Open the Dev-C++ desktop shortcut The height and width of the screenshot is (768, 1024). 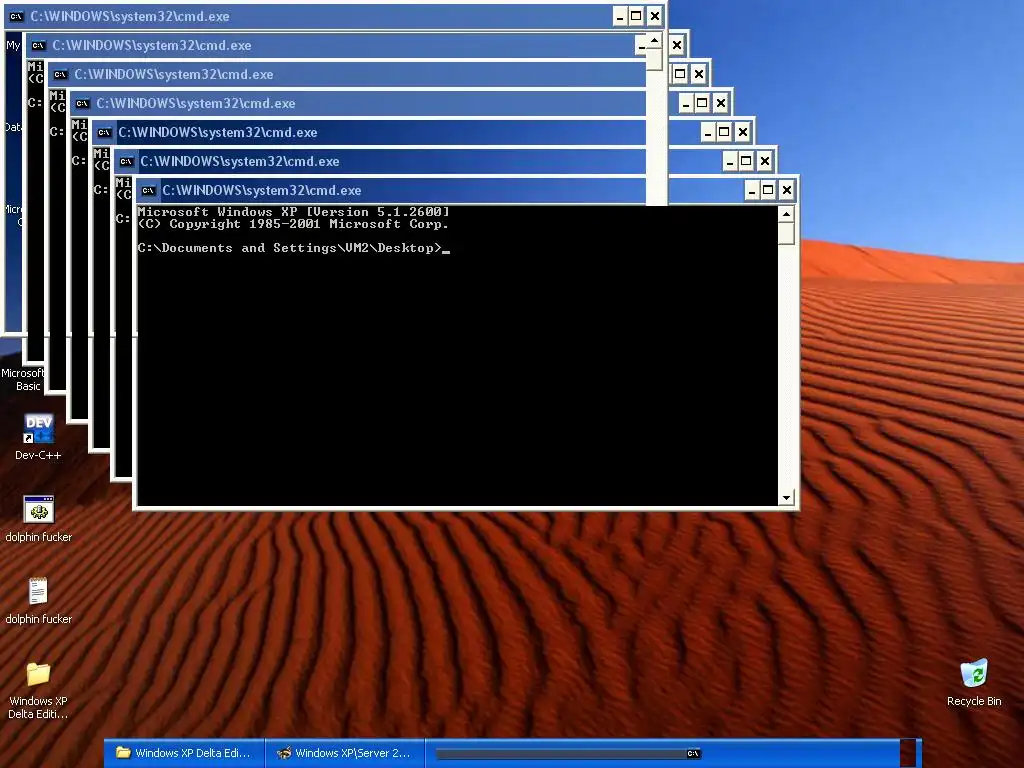point(39,437)
